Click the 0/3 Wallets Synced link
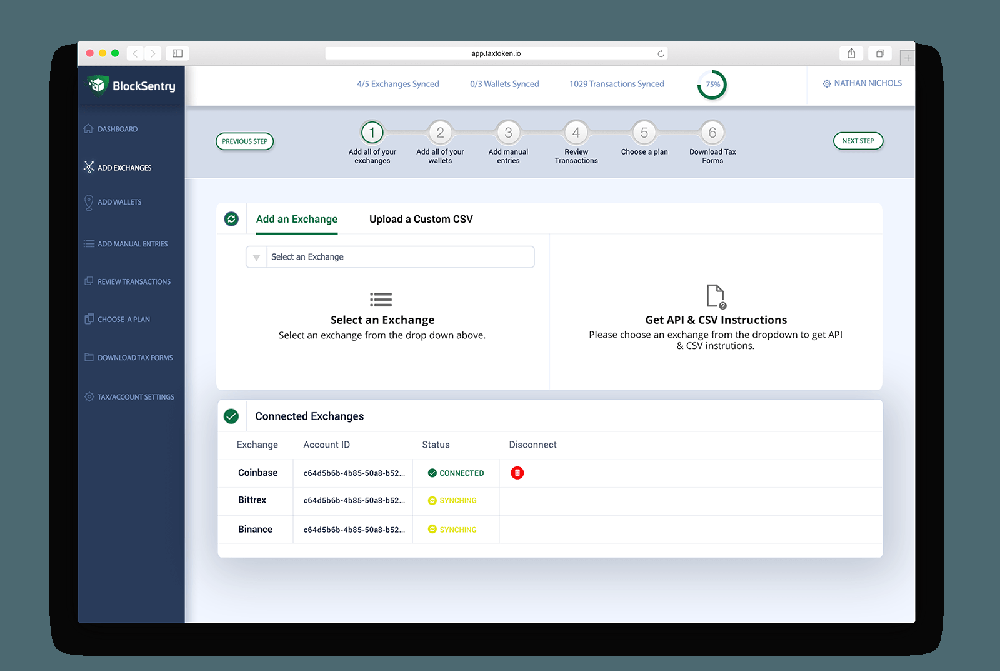The height and width of the screenshot is (671, 1000). [504, 84]
